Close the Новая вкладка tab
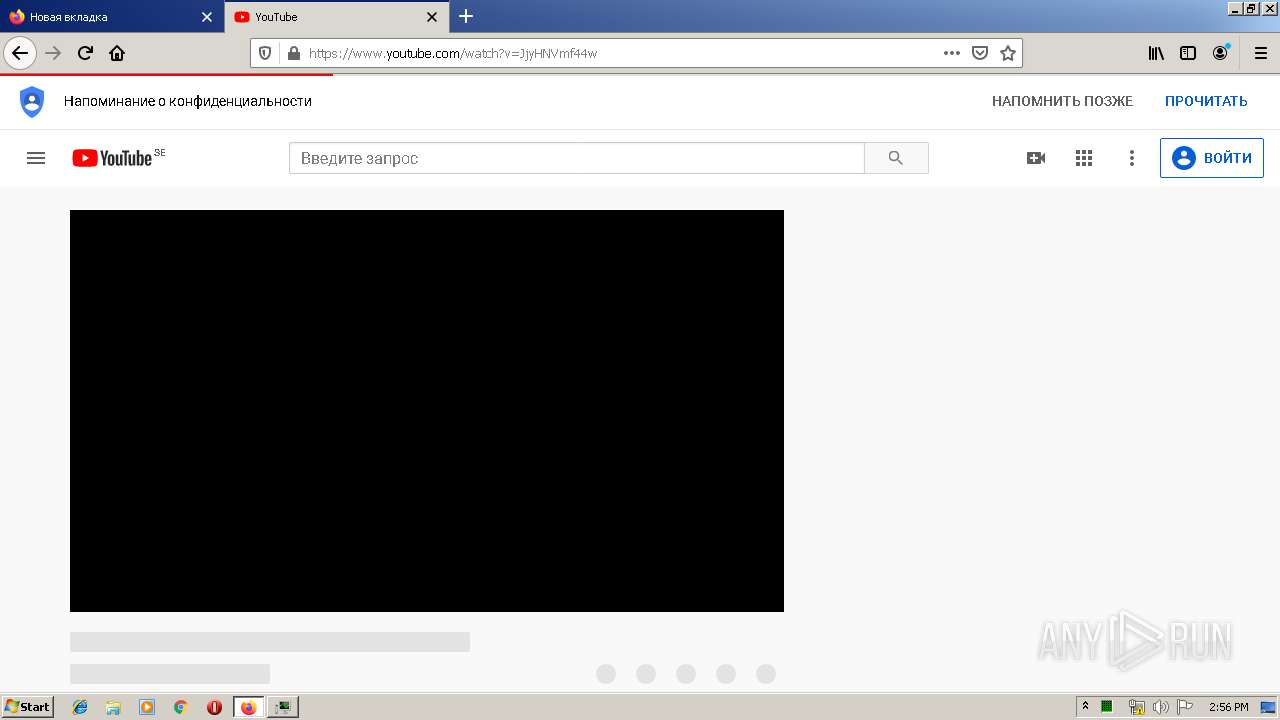The height and width of the screenshot is (720, 1280). [x=207, y=17]
